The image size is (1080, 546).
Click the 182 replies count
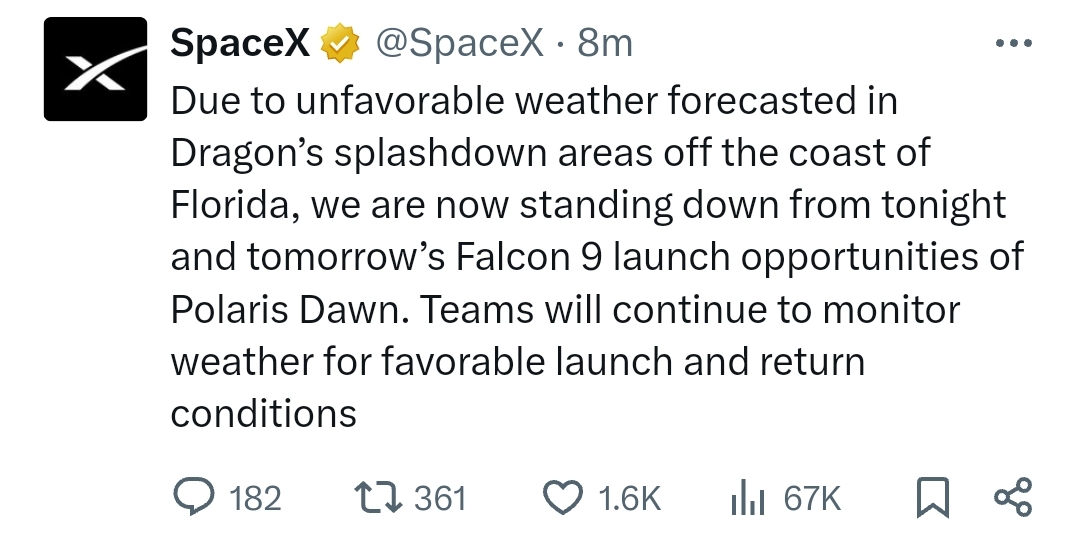coord(255,498)
